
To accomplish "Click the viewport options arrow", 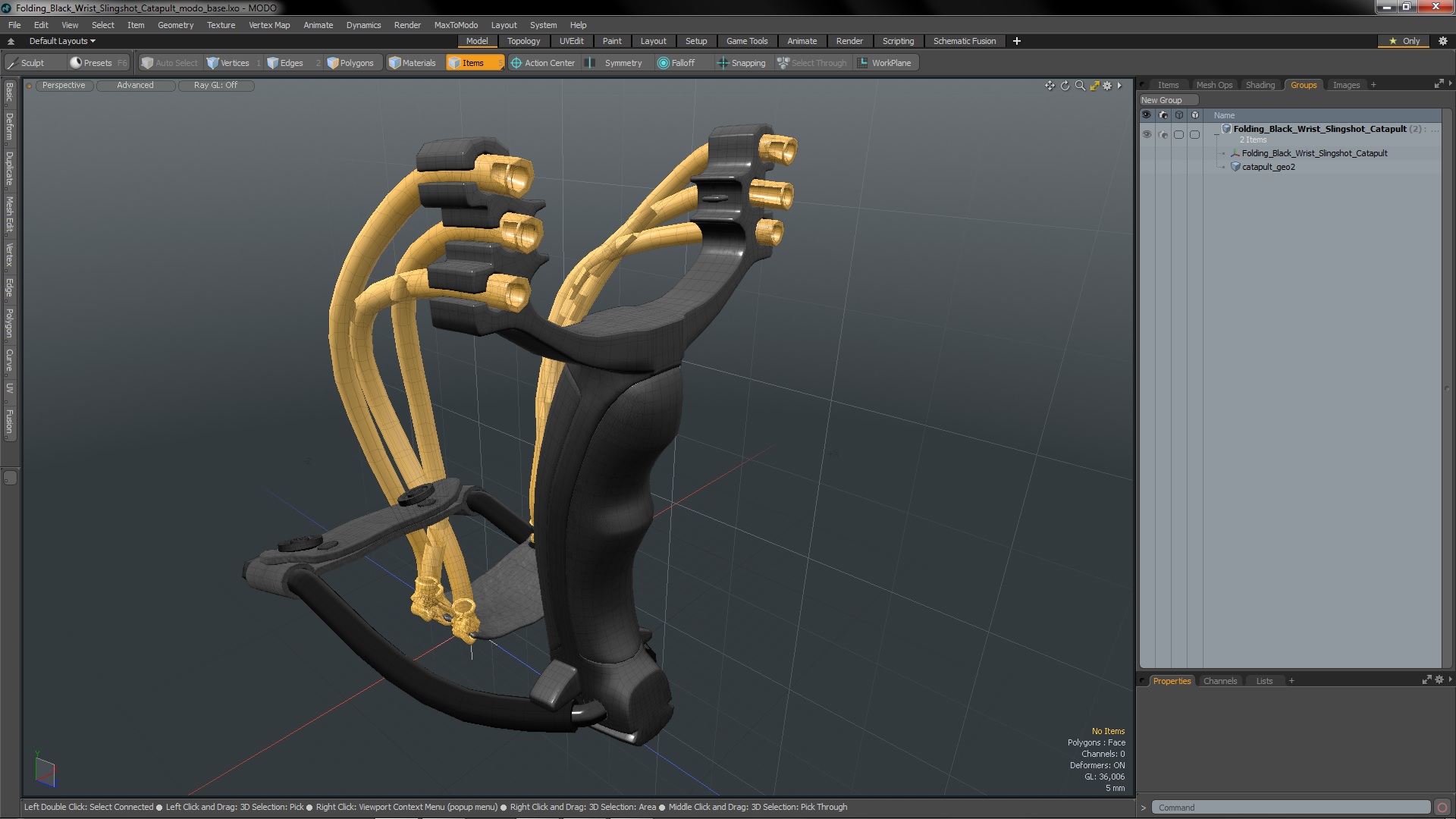I will click(1119, 86).
